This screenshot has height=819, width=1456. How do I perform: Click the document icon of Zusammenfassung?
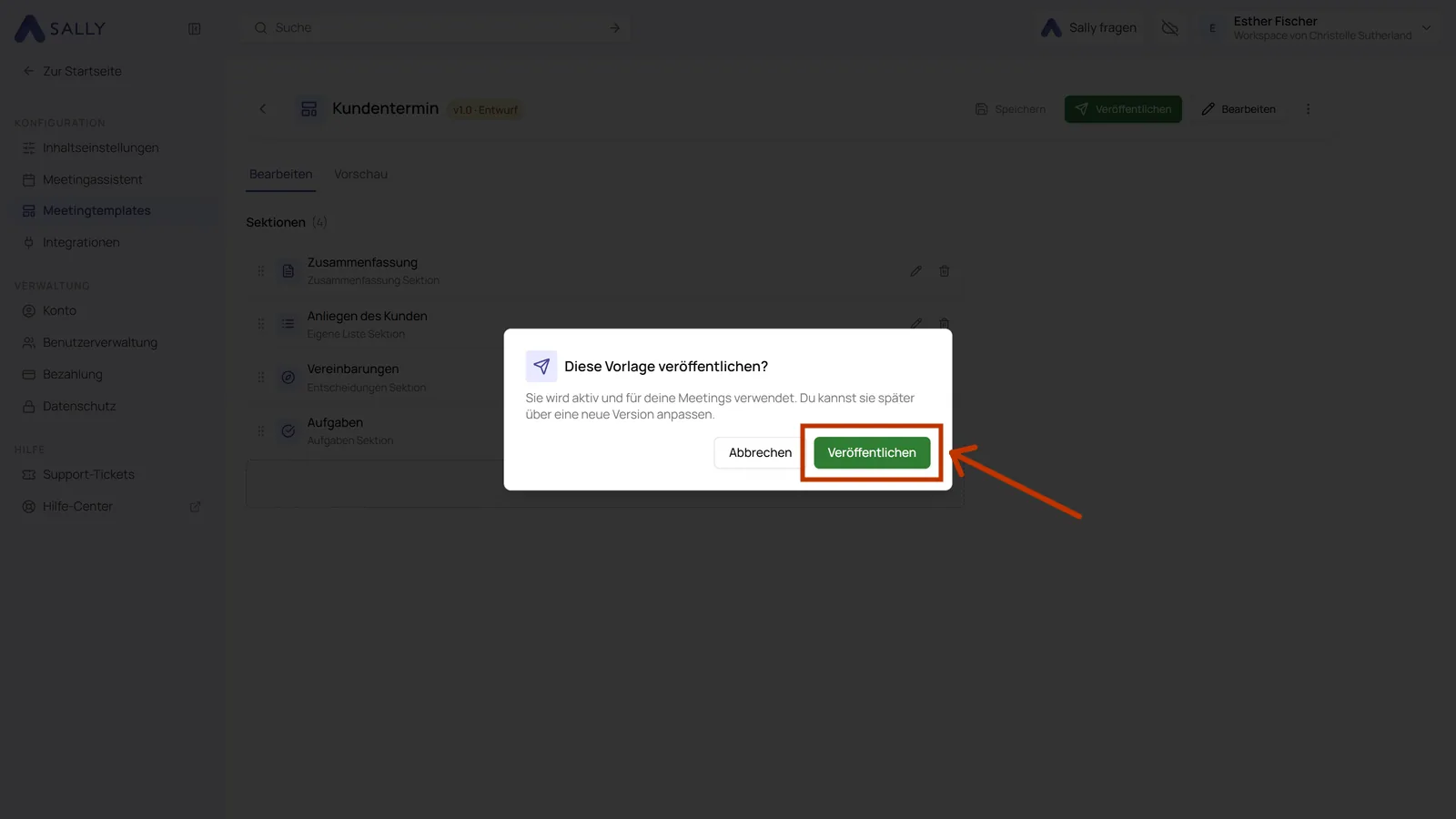point(288,271)
